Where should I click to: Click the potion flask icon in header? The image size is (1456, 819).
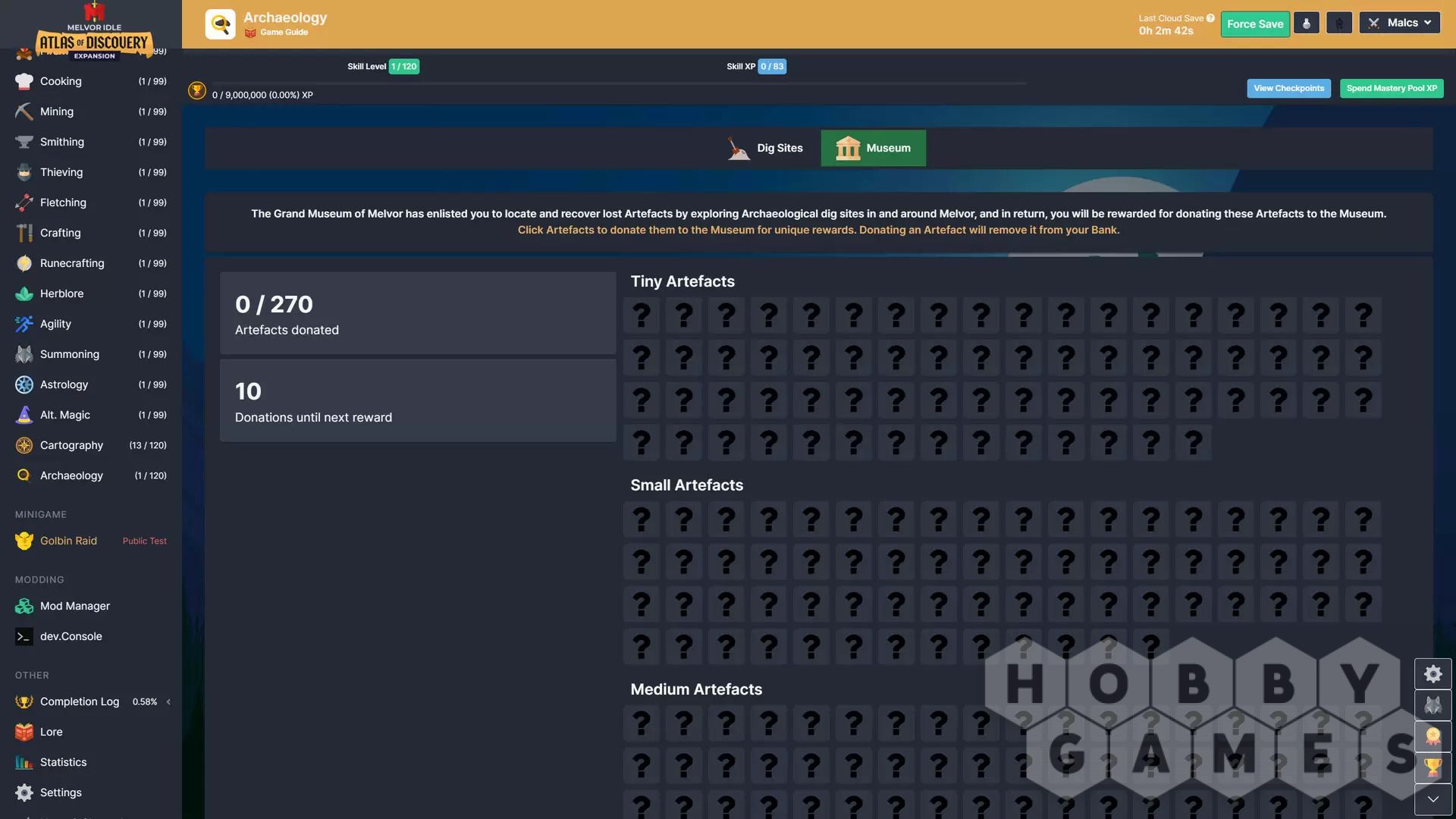(1306, 24)
